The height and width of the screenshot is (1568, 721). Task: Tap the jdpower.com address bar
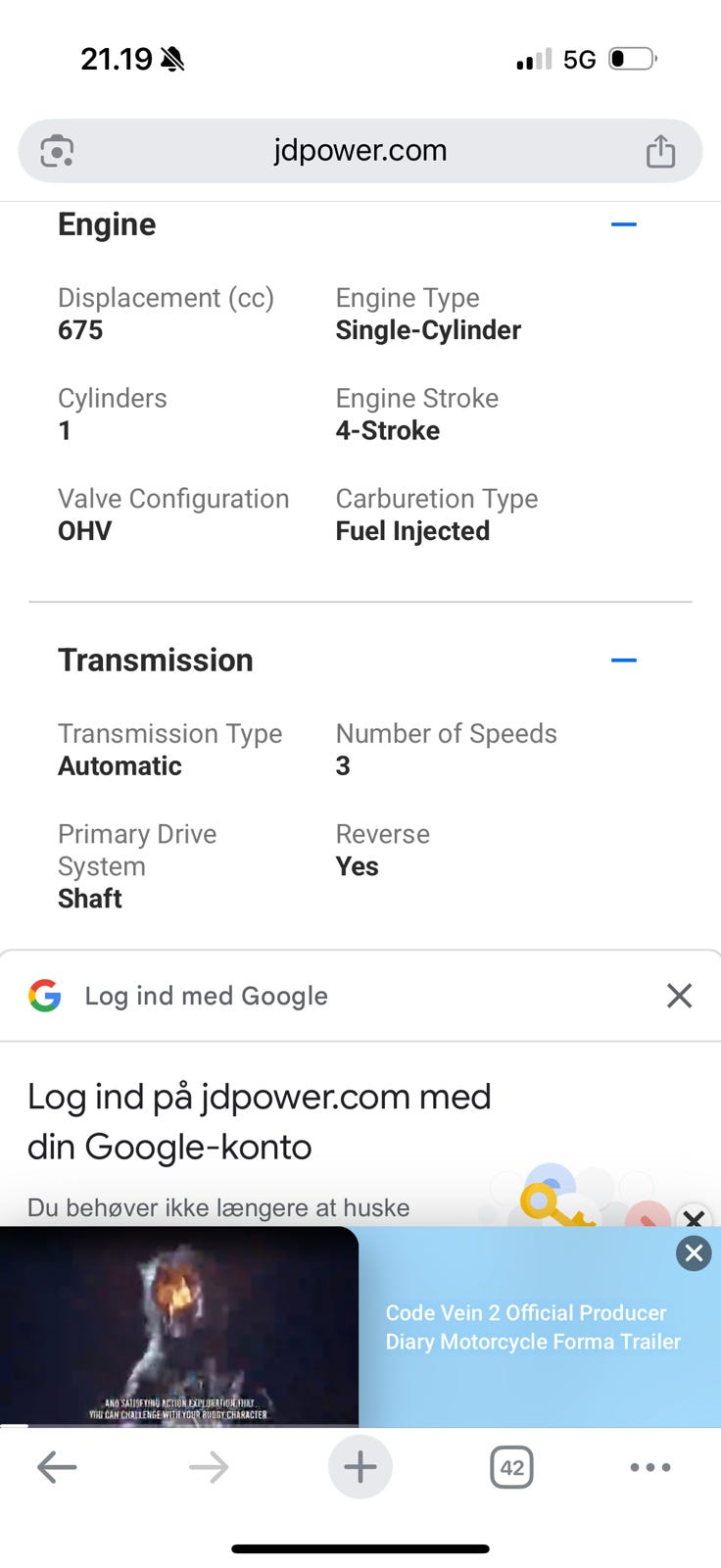(360, 151)
